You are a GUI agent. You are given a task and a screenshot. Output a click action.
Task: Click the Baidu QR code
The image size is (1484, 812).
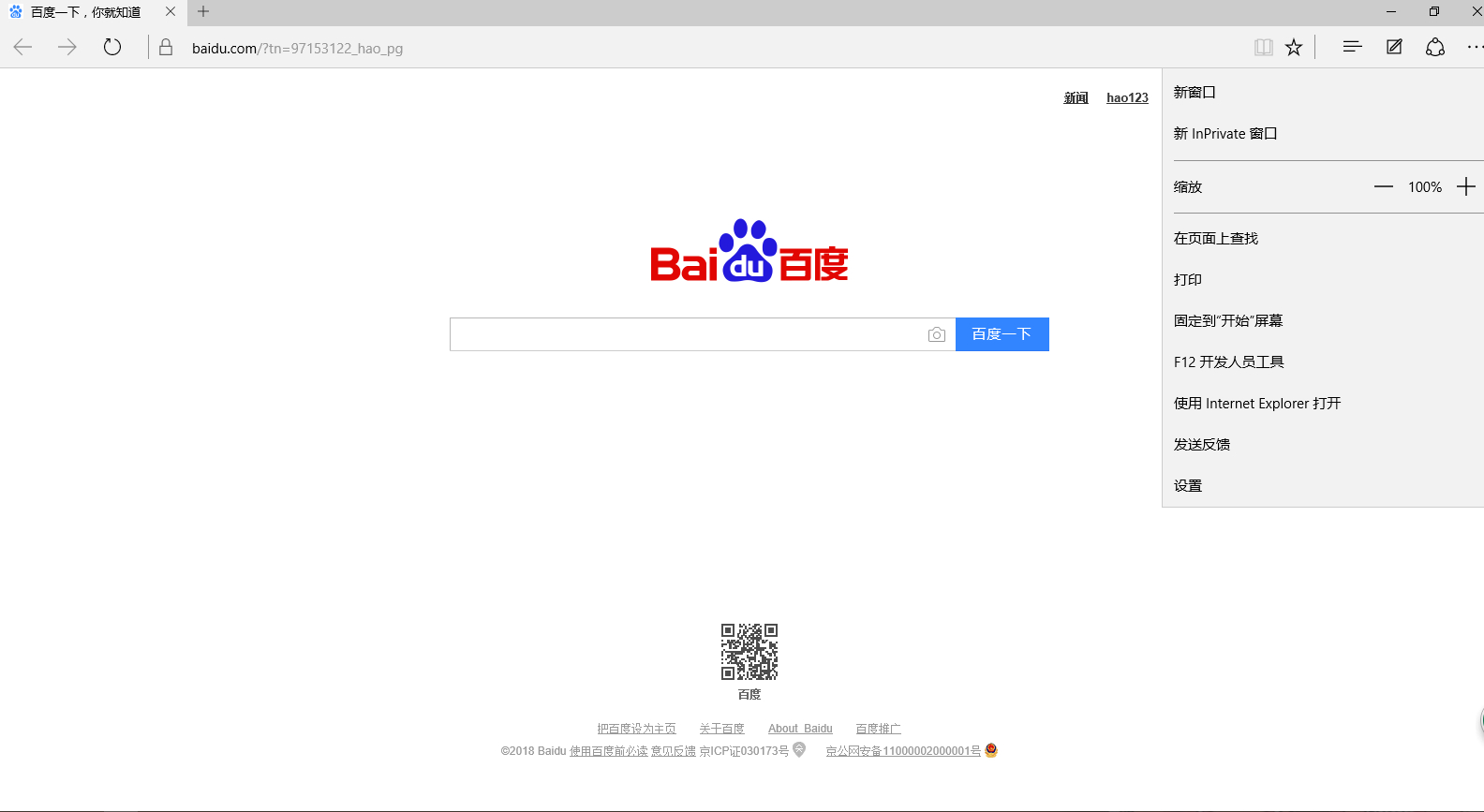(x=749, y=652)
